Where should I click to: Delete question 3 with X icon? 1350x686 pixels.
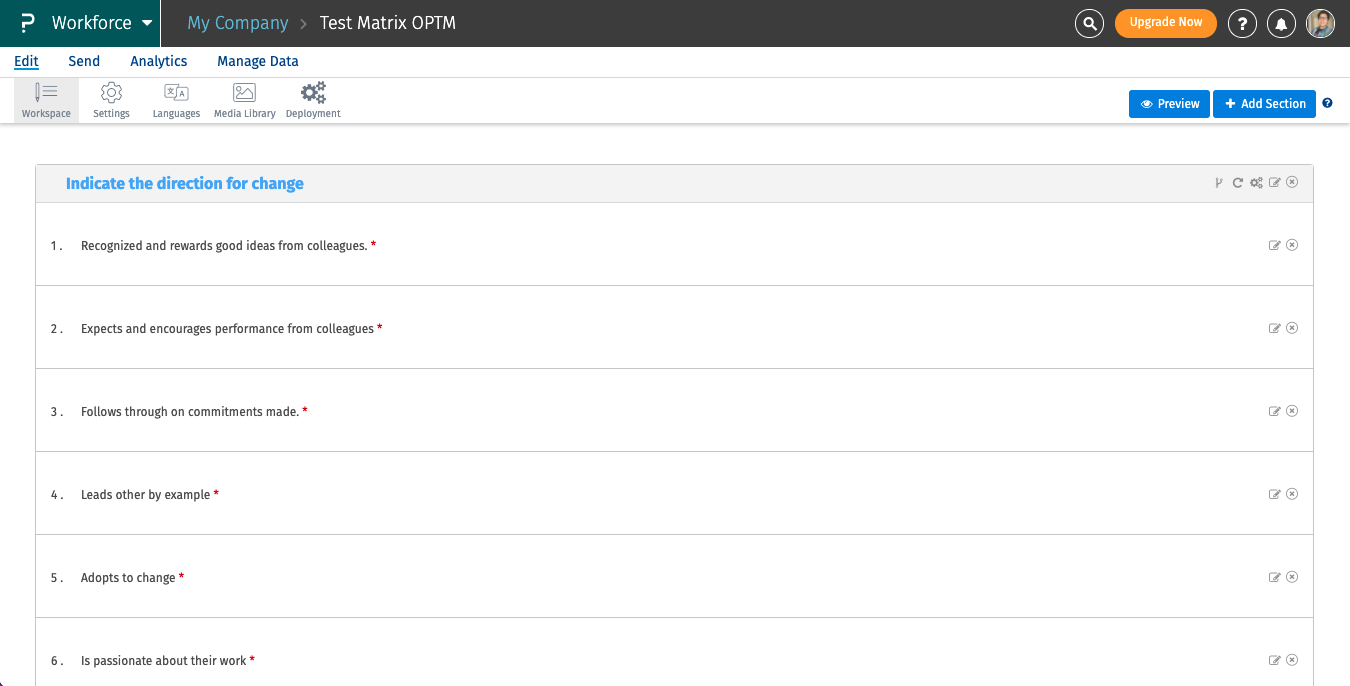click(1292, 411)
